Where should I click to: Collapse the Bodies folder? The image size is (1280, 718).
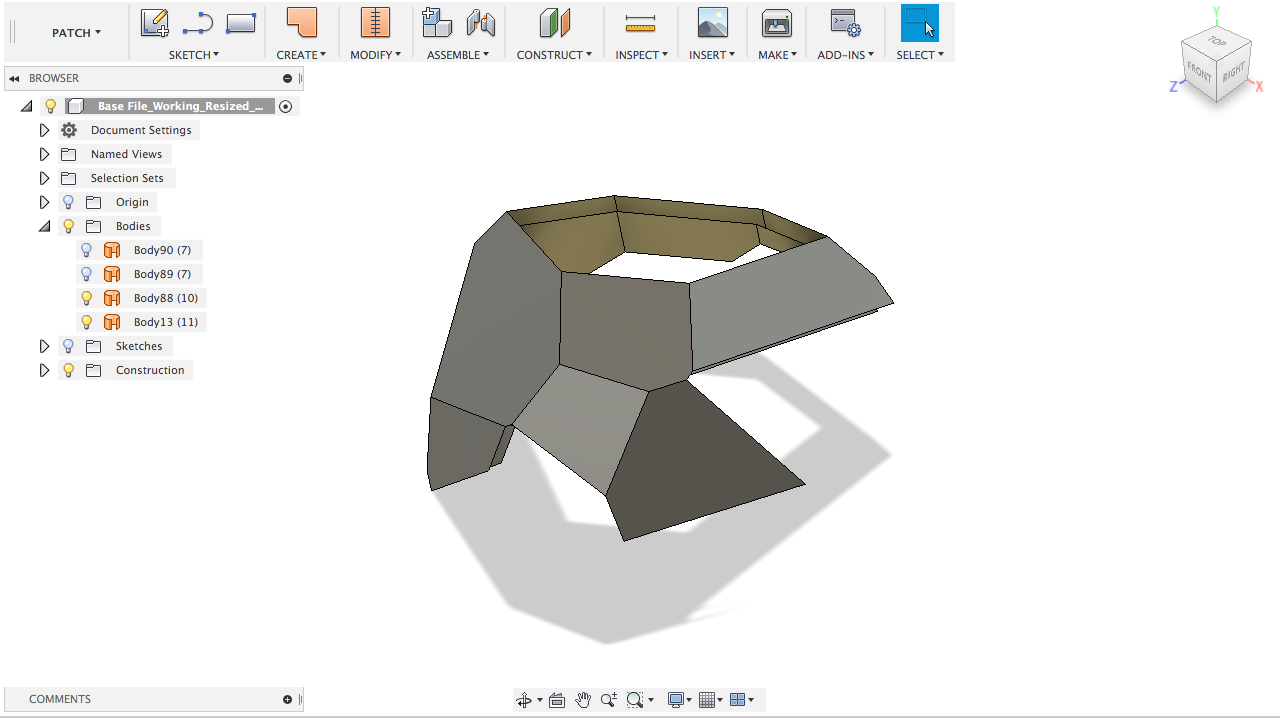44,226
